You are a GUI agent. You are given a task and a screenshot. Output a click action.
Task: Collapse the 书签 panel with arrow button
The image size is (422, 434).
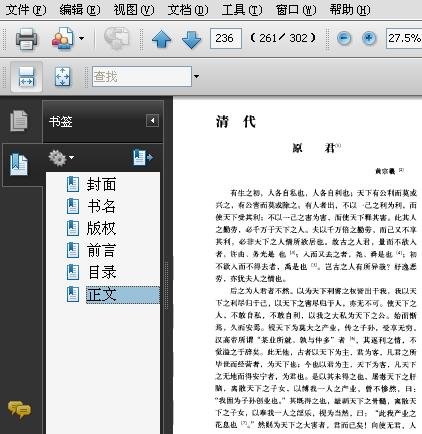click(152, 120)
